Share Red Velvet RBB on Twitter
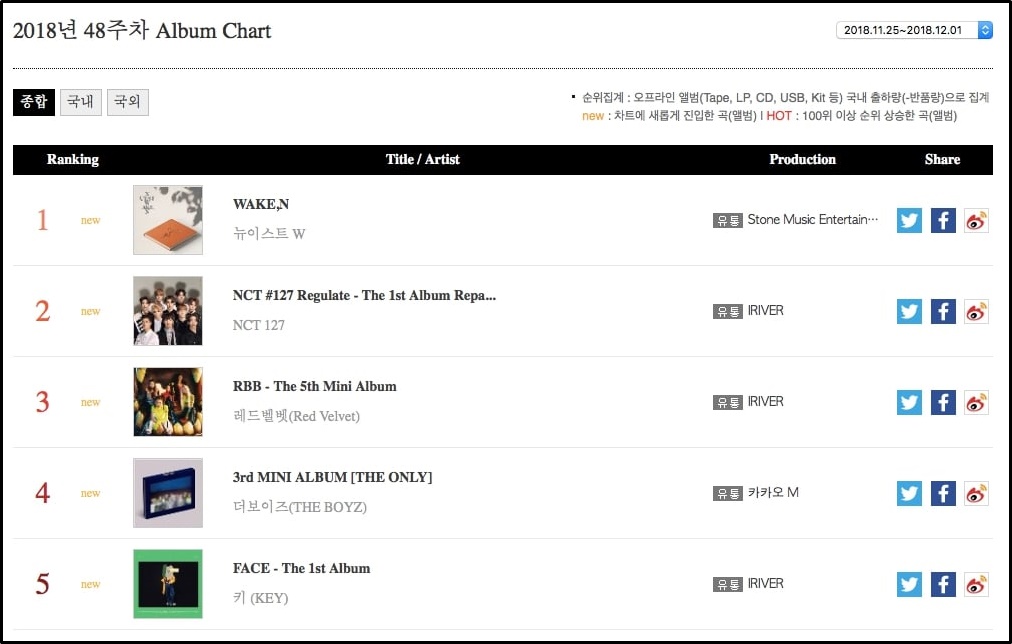1012x644 pixels. click(909, 402)
